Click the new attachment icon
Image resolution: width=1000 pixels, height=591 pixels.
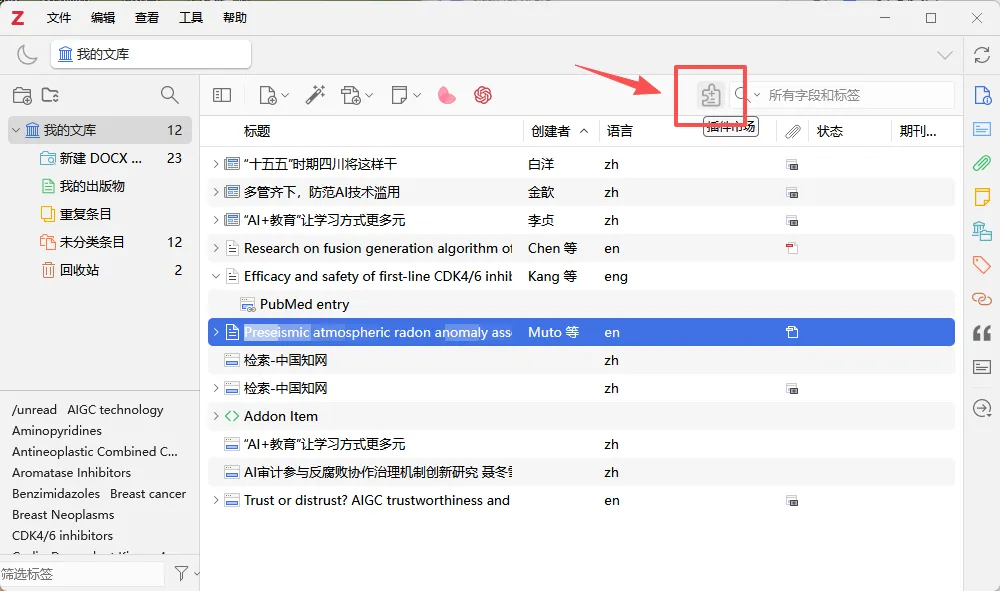pos(352,94)
